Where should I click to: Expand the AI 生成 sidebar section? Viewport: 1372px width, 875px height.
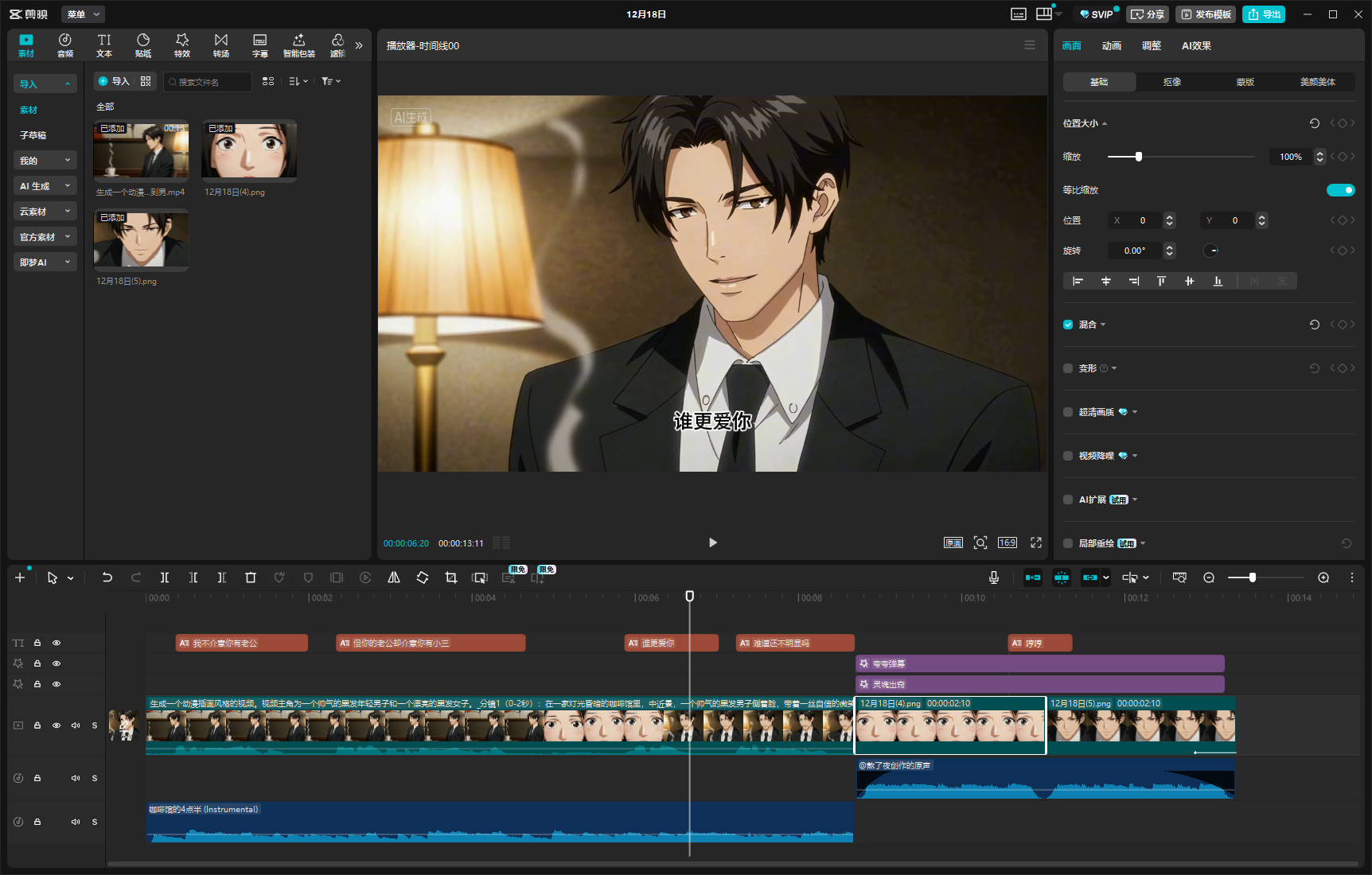pos(45,186)
